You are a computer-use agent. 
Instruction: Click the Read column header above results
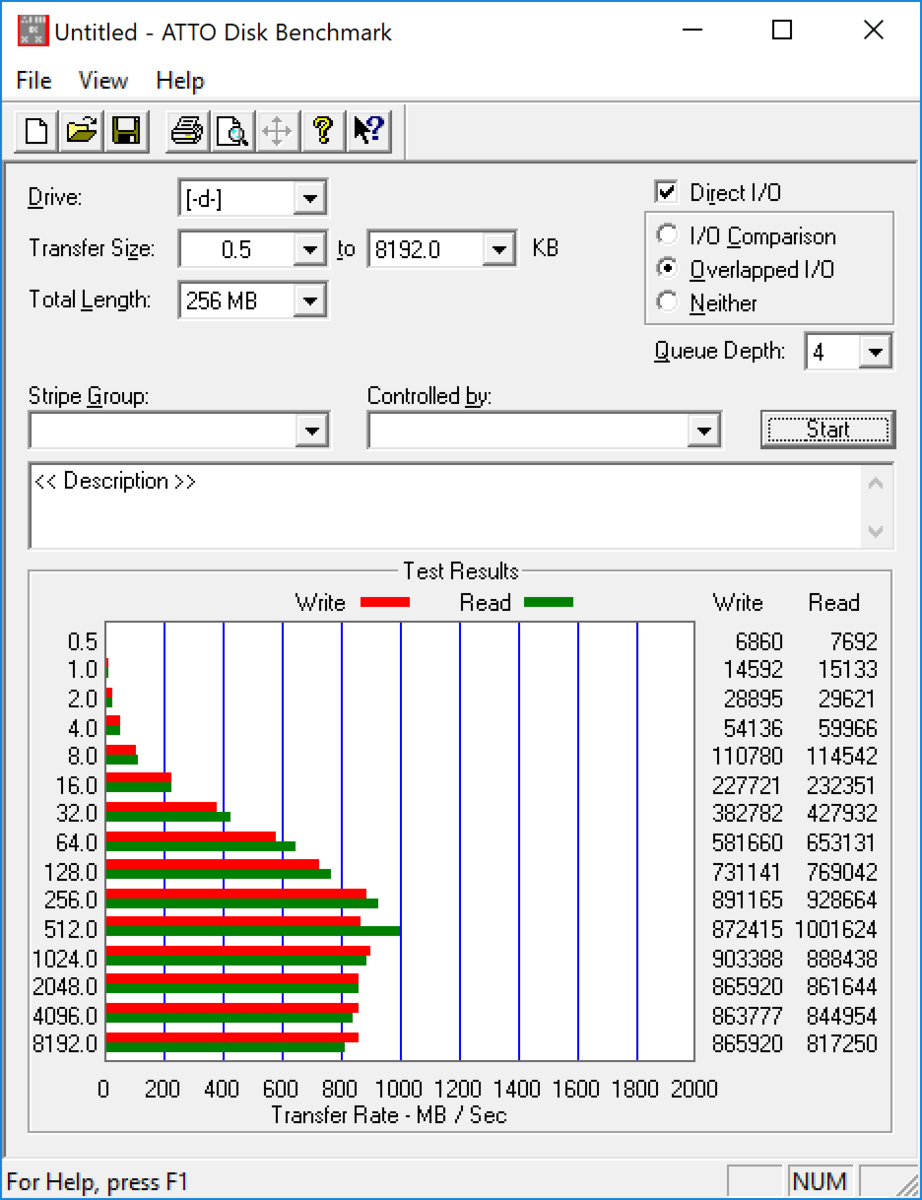[x=834, y=602]
